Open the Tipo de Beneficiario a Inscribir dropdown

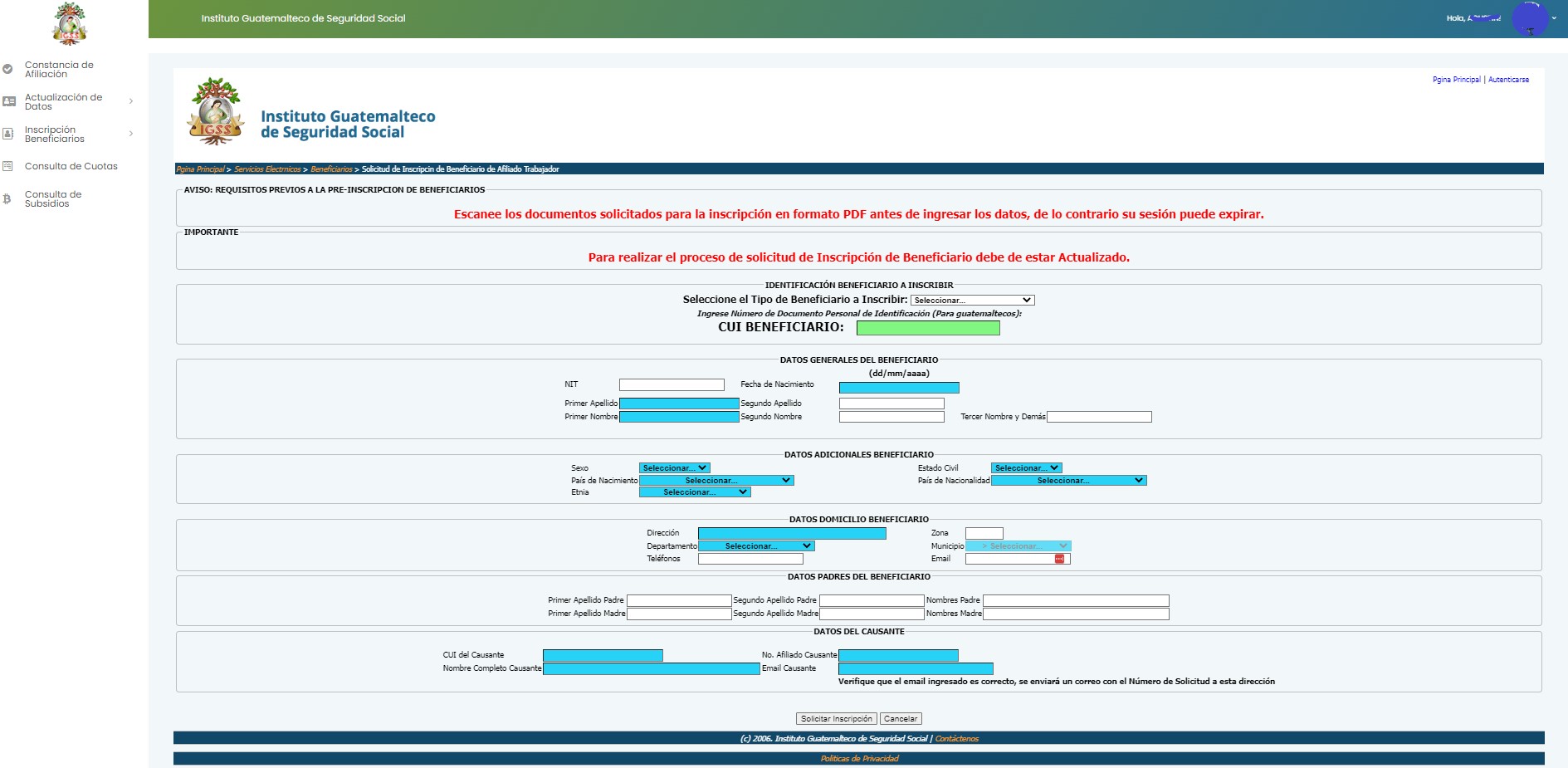(x=972, y=301)
